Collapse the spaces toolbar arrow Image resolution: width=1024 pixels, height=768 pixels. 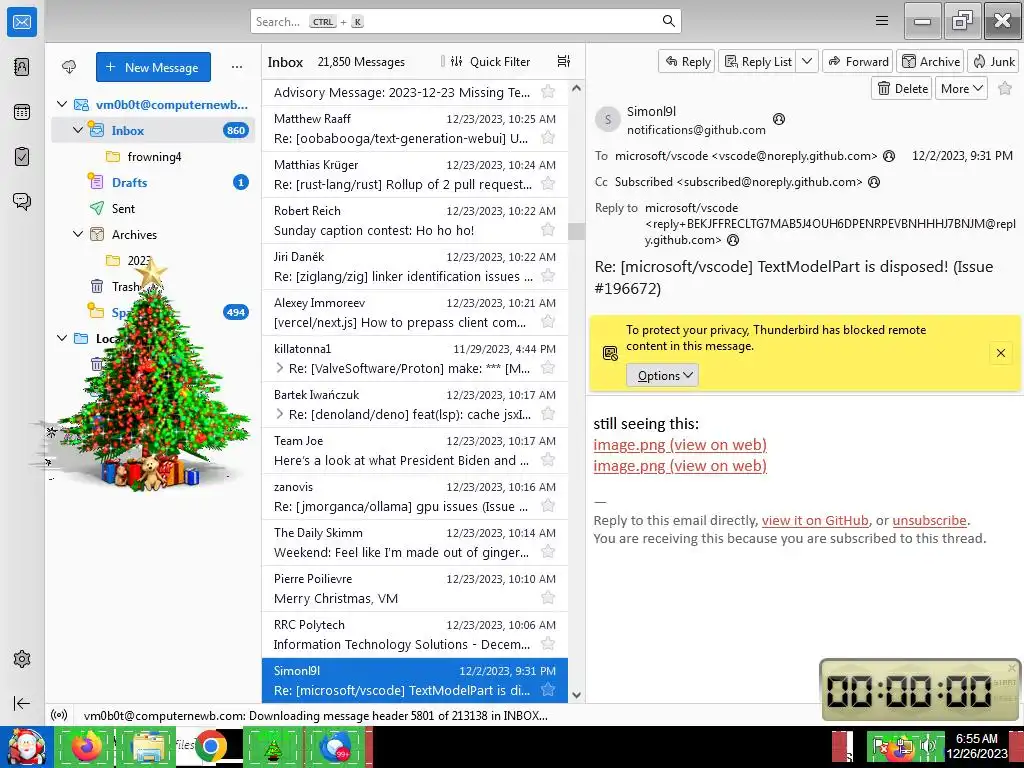tap(22, 703)
